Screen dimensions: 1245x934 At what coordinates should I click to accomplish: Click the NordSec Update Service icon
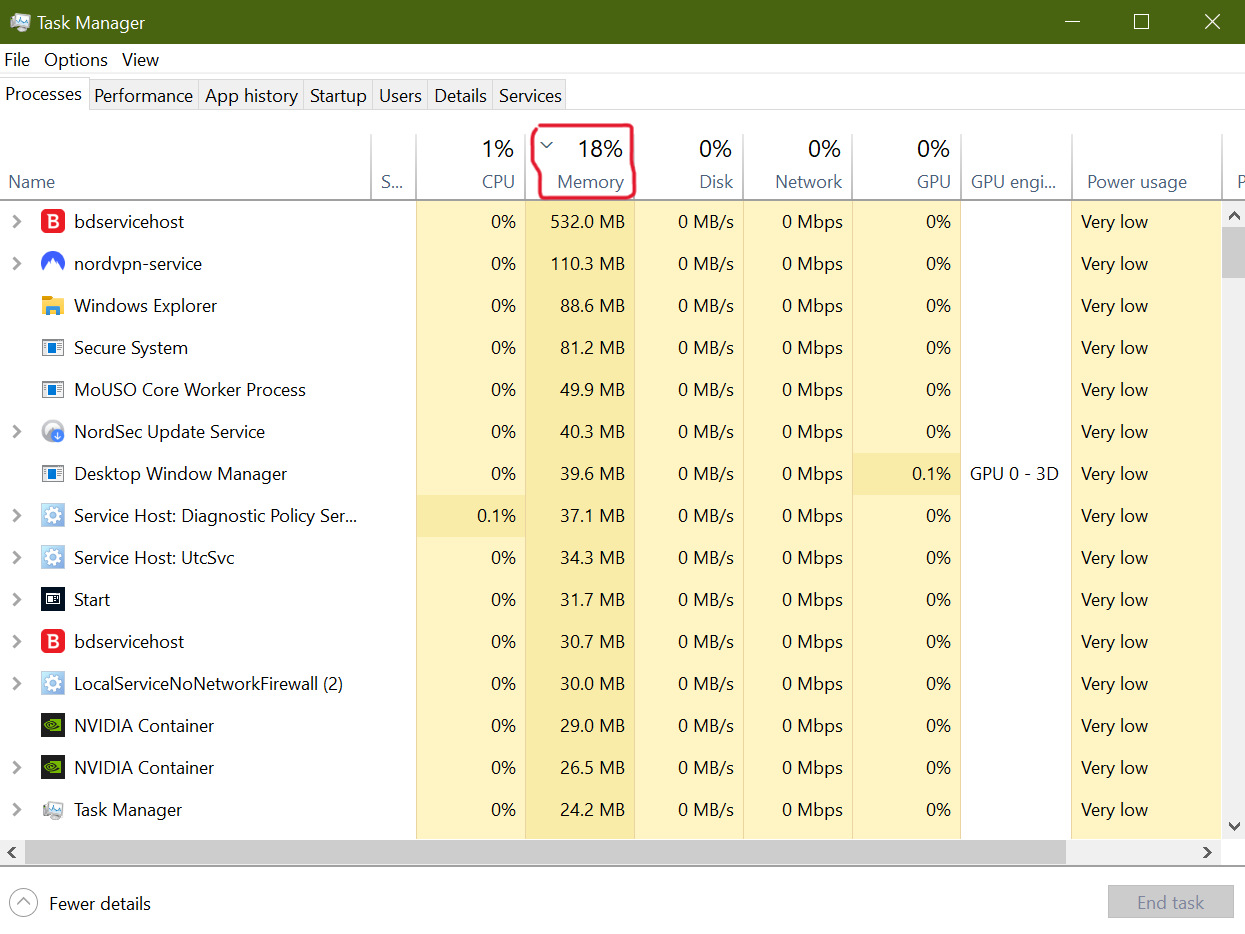tap(53, 432)
